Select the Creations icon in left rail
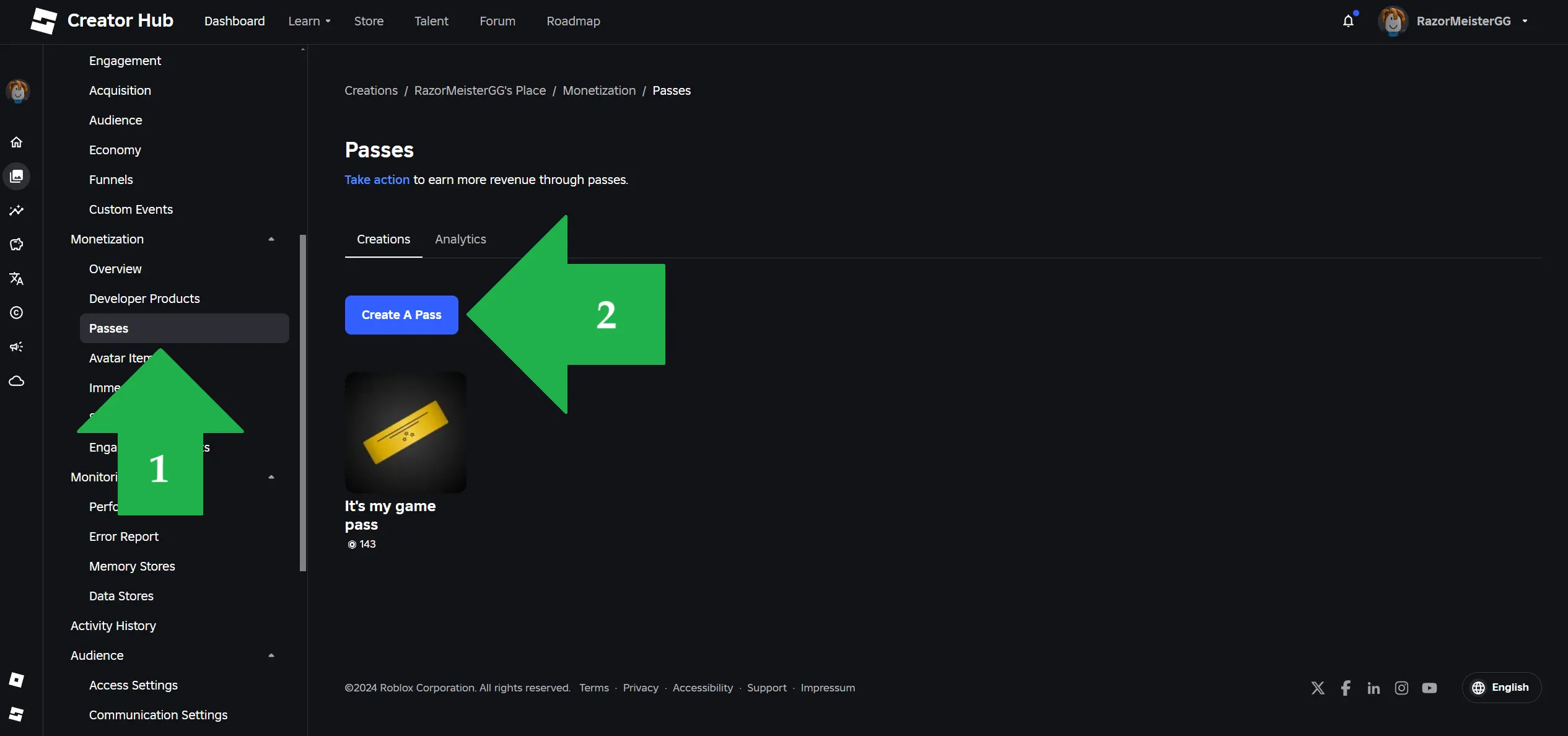 pos(17,176)
